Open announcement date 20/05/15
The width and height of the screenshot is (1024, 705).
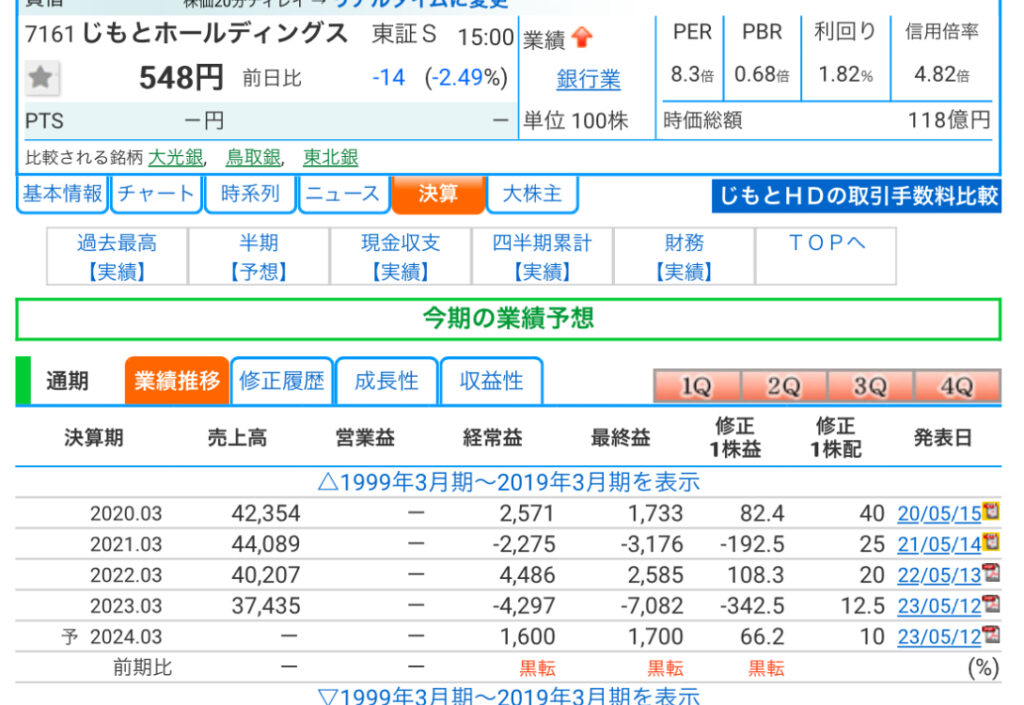click(939, 514)
